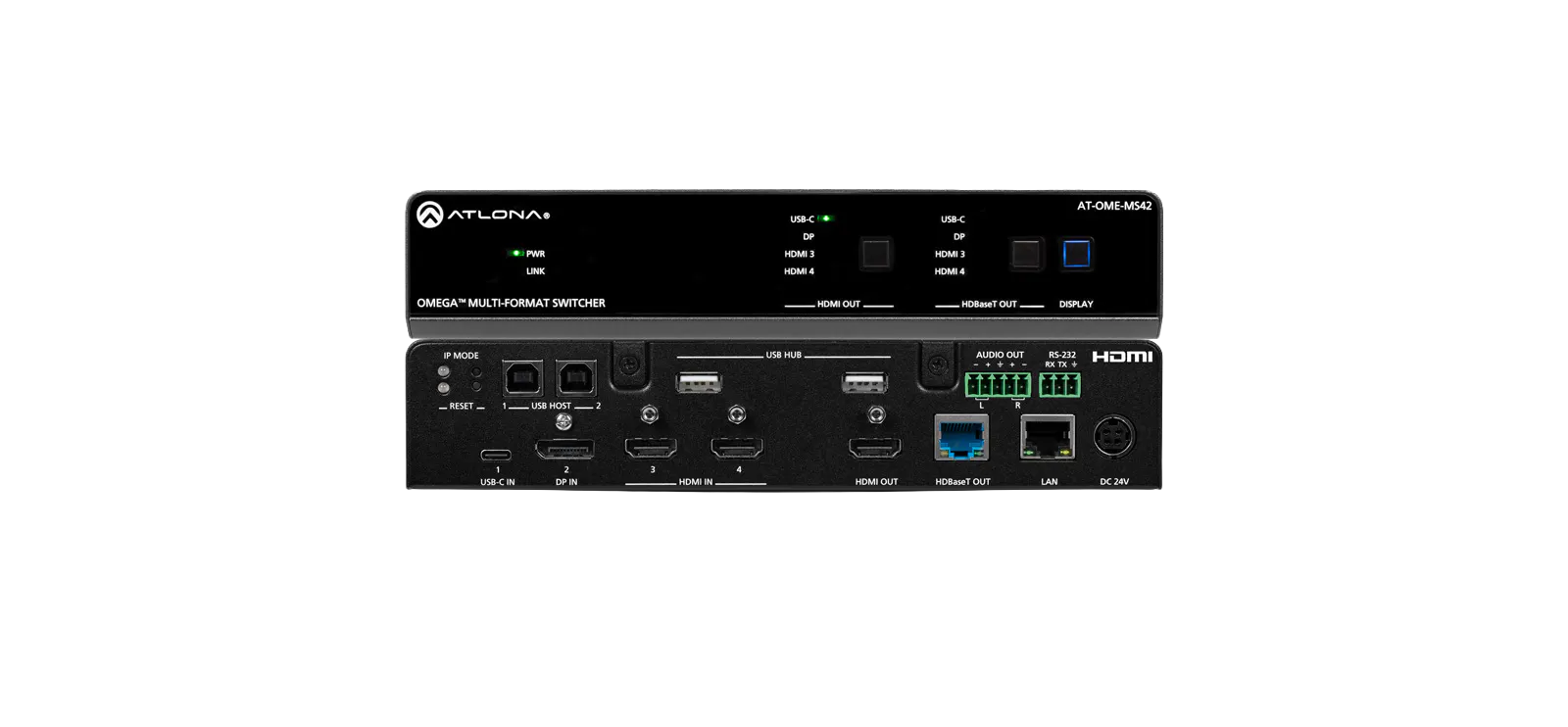Image resolution: width=1568 pixels, height=727 pixels.
Task: Click the OMEGA MULTI-FORMAT SWITCHER text
Action: click(511, 303)
